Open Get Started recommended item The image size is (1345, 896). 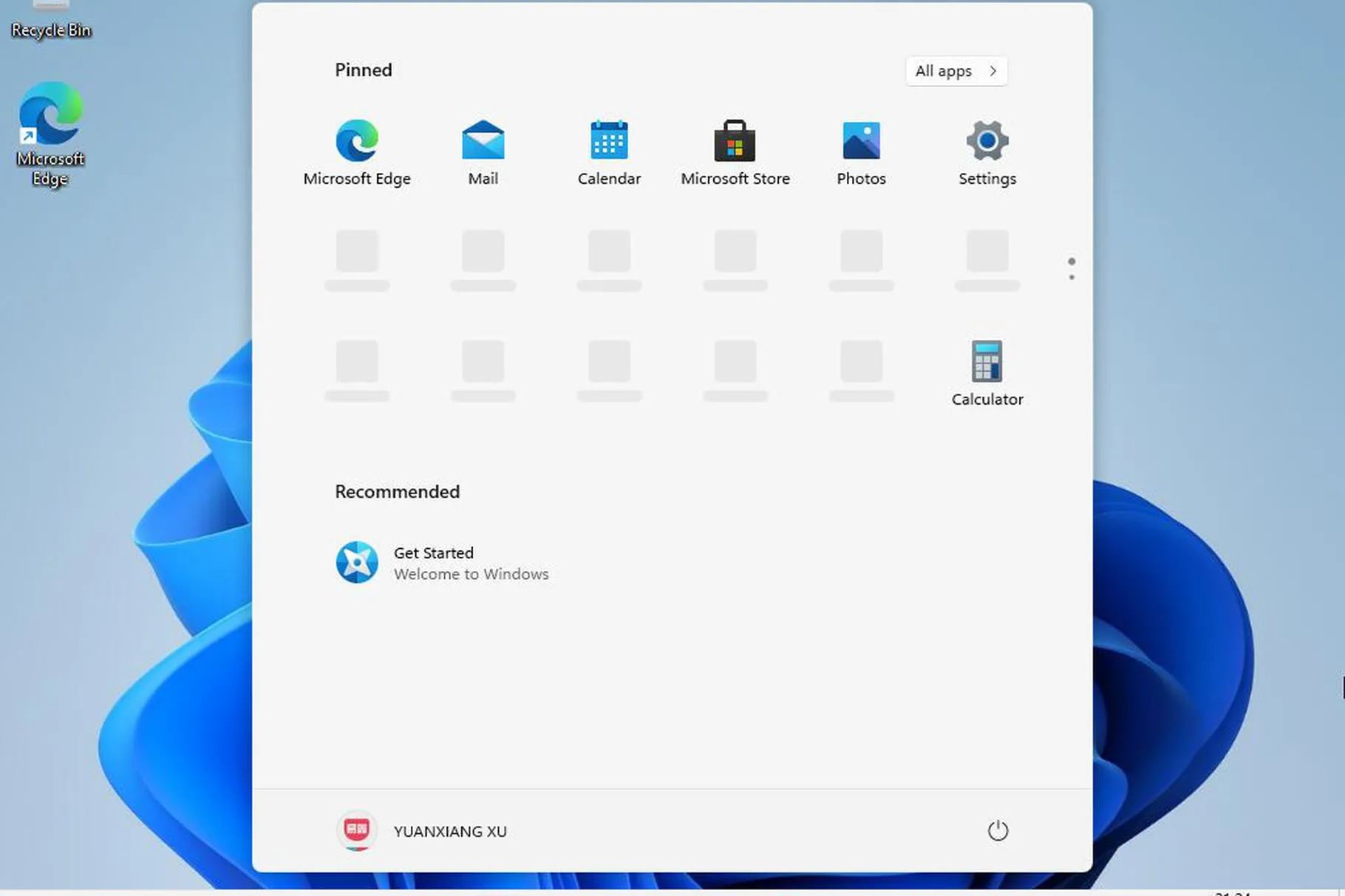pyautogui.click(x=442, y=563)
